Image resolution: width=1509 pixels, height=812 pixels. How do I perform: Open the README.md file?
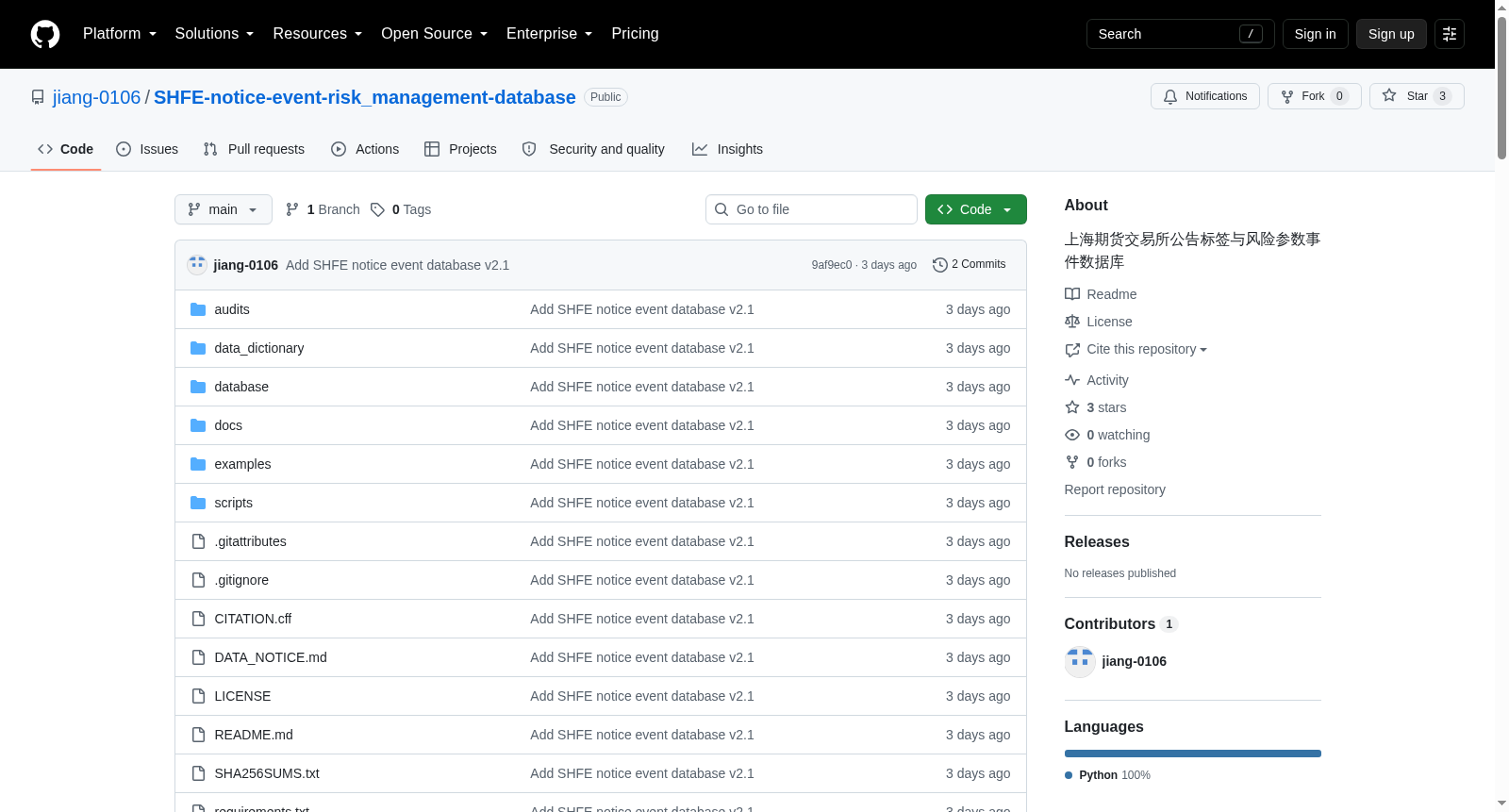(254, 735)
